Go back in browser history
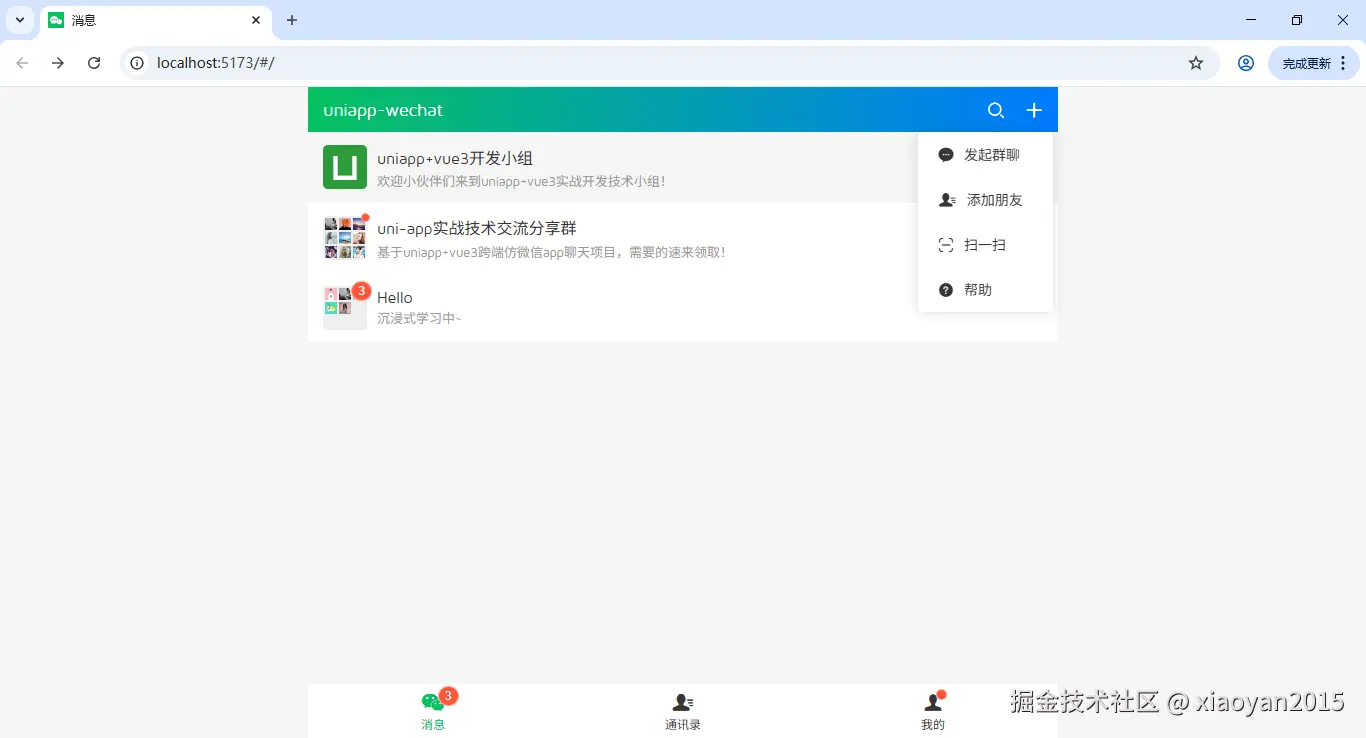The width and height of the screenshot is (1366, 738). 22,63
